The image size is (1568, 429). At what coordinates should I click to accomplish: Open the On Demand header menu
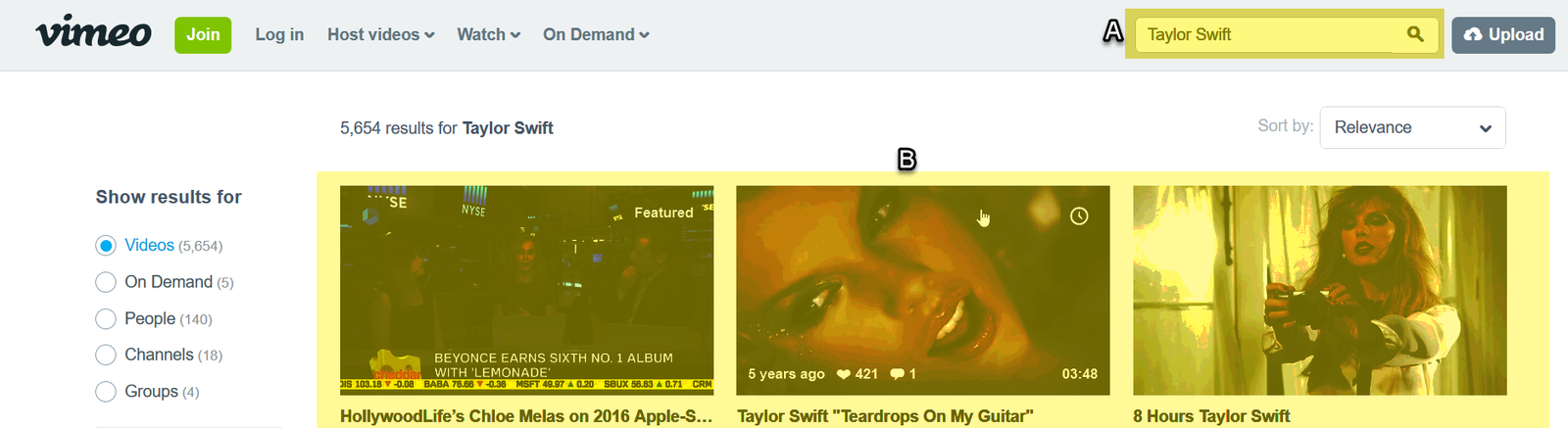[596, 34]
